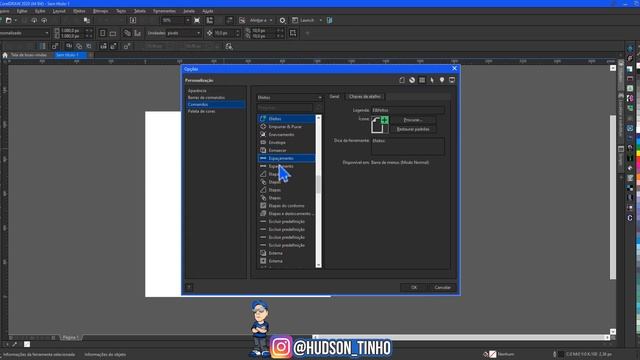
Task: Switch to the Chaves de atalho tab
Action: coord(364,97)
